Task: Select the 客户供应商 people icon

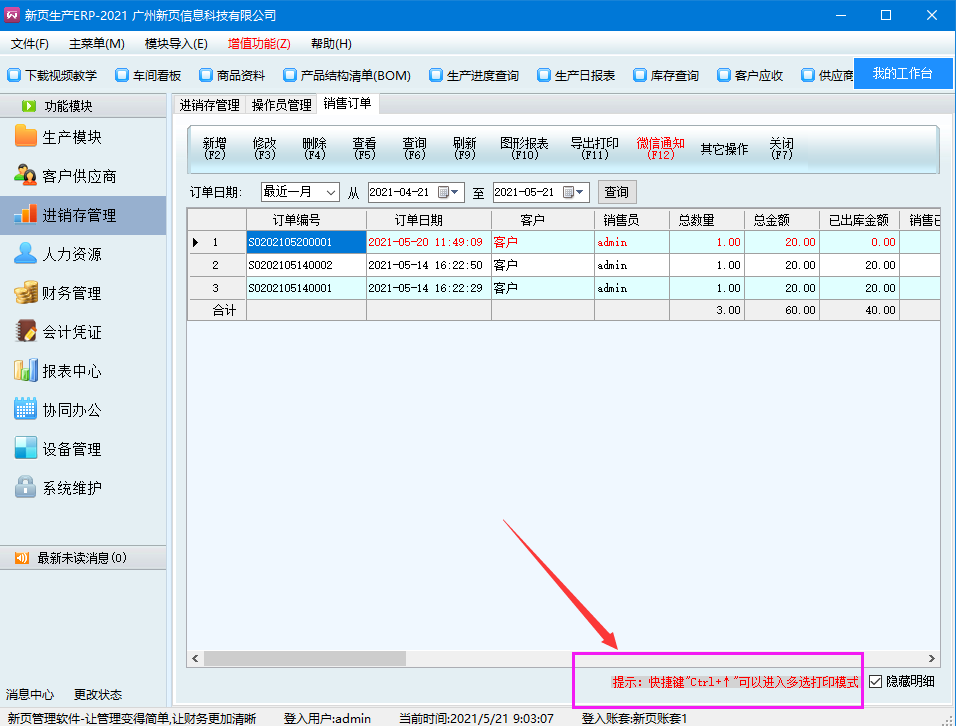Action: [x=25, y=176]
